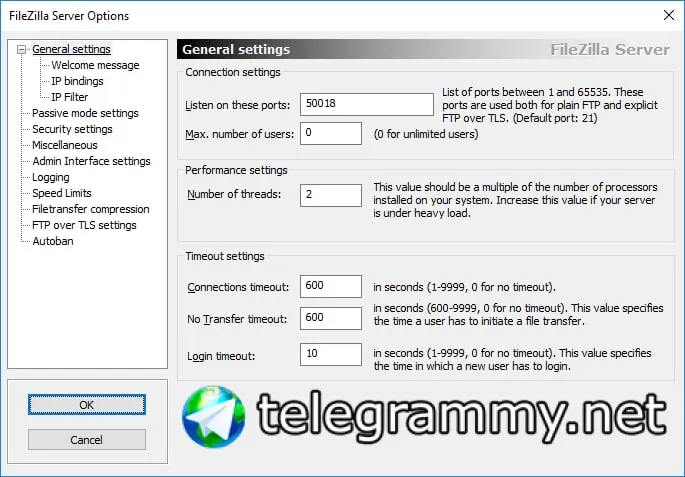Open Filetransfer compression settings
The height and width of the screenshot is (477, 685).
90,209
